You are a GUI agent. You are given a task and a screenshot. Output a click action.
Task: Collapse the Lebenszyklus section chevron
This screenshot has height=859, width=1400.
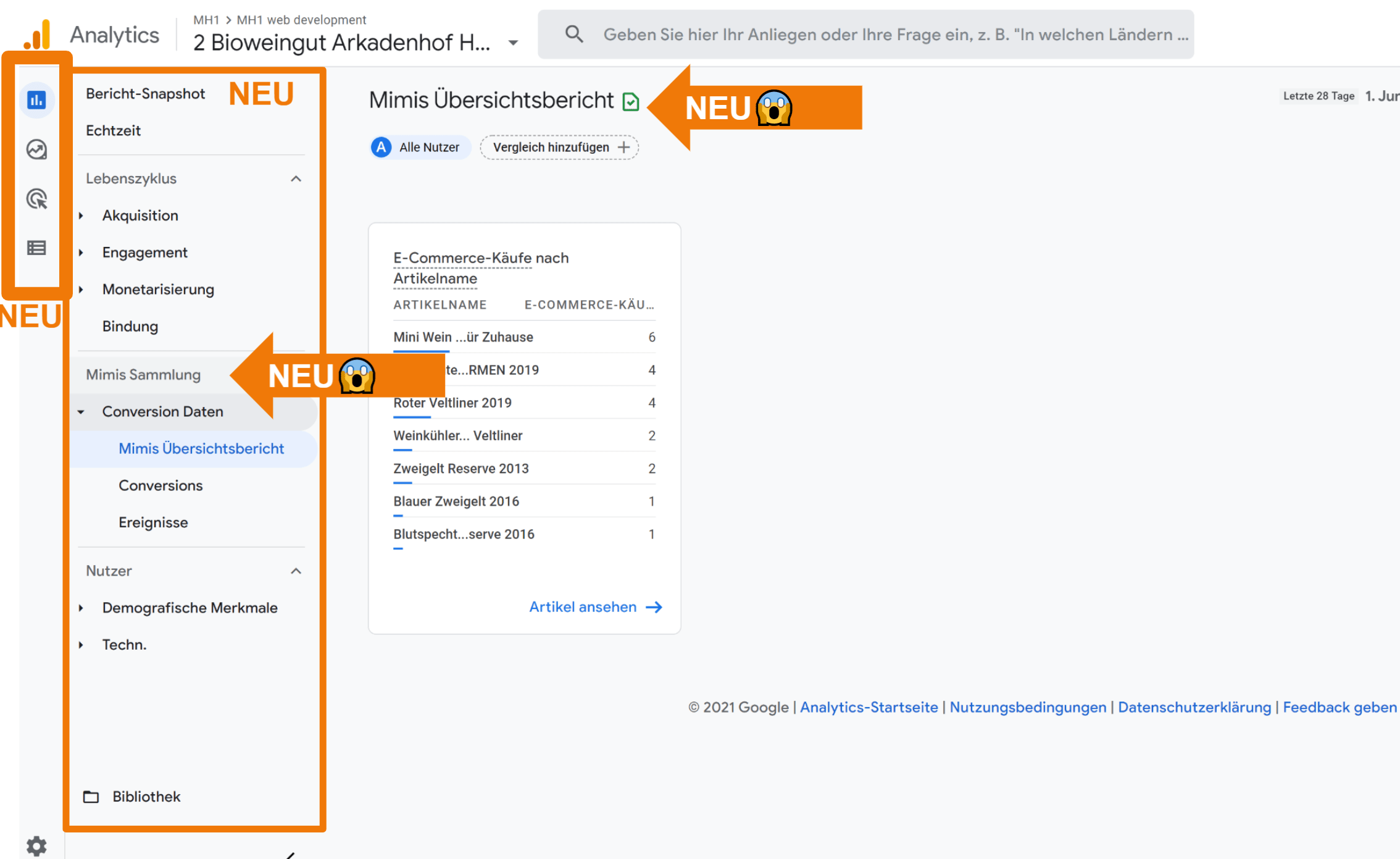click(x=296, y=178)
